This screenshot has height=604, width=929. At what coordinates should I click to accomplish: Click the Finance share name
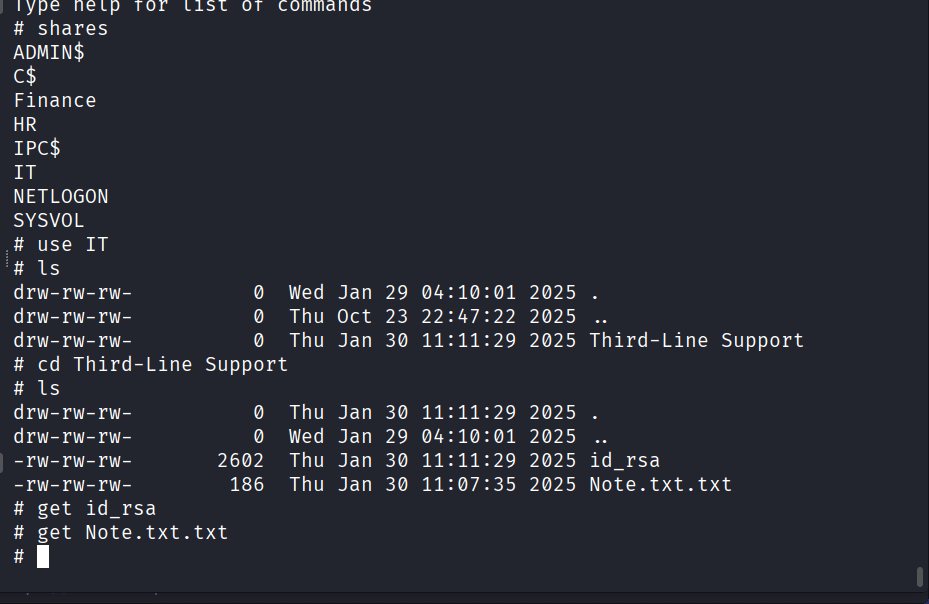(55, 101)
